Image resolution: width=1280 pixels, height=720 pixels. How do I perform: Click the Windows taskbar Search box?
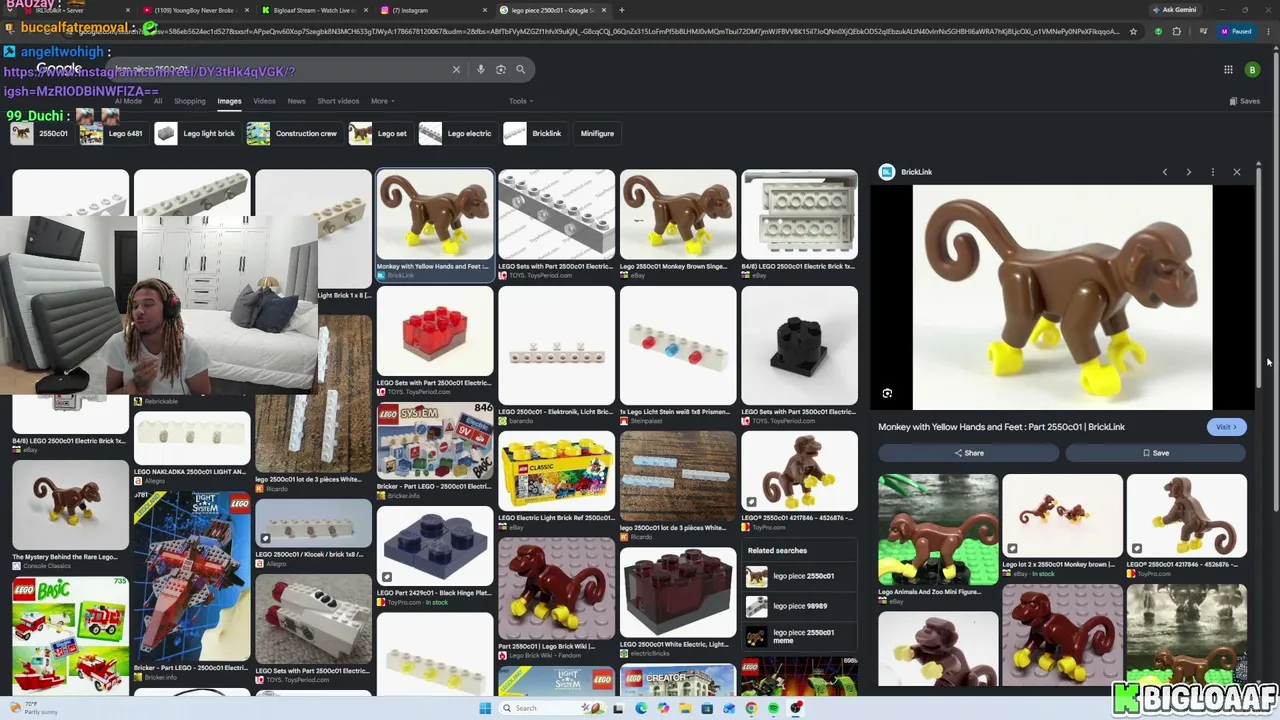click(x=550, y=708)
